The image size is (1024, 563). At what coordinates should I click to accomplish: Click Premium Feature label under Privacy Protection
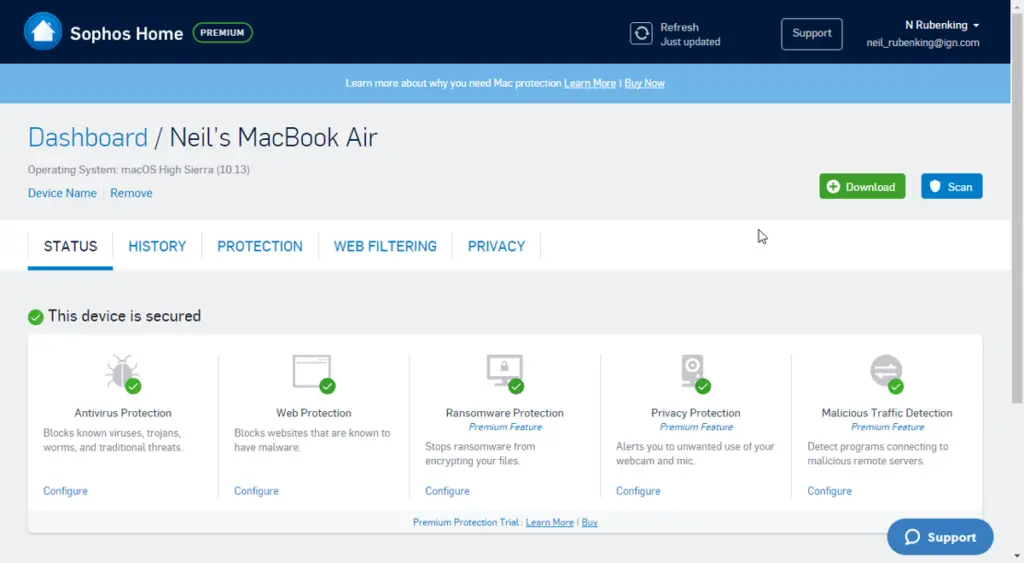coord(696,427)
